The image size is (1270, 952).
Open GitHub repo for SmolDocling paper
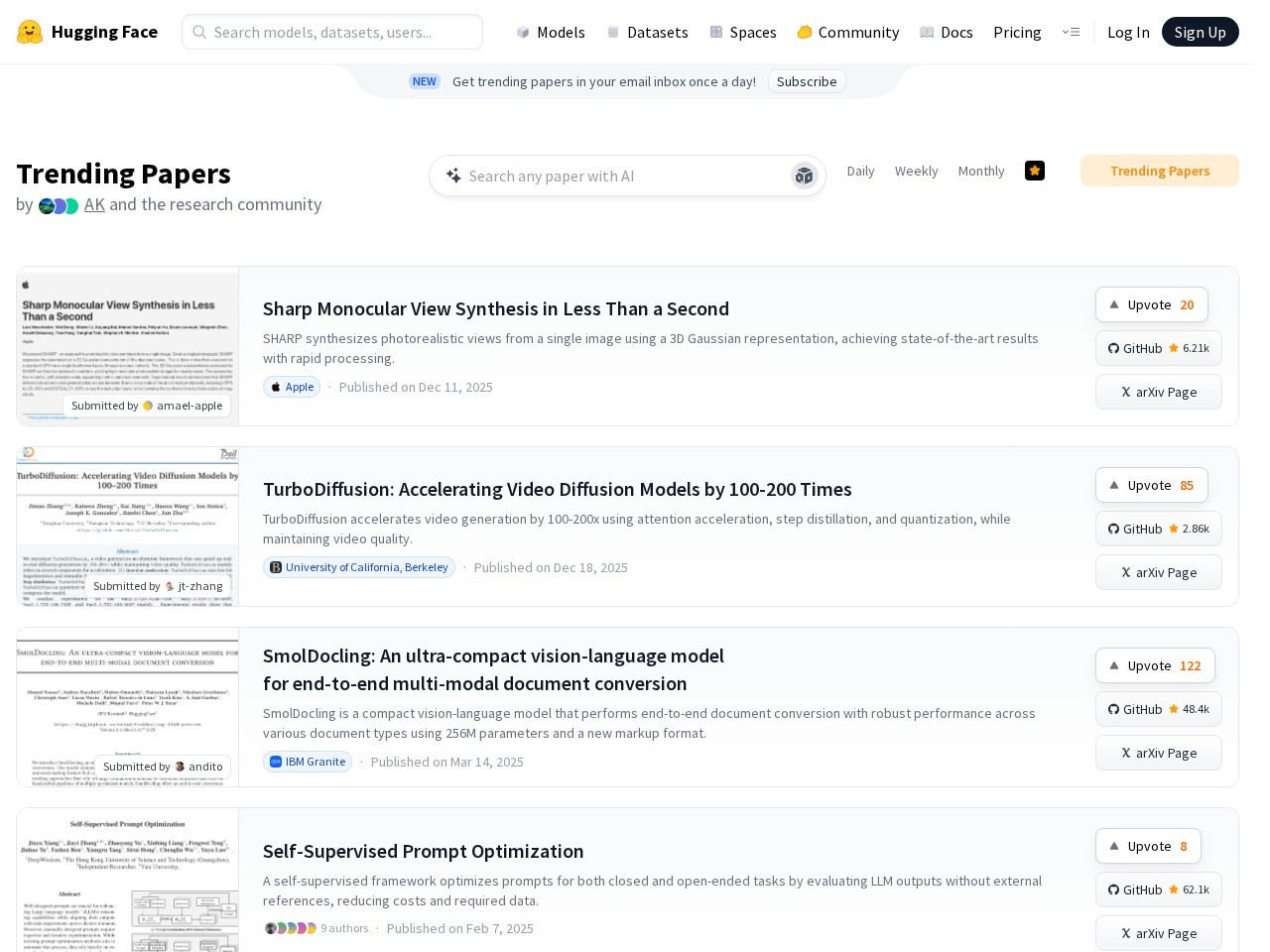tap(1158, 710)
